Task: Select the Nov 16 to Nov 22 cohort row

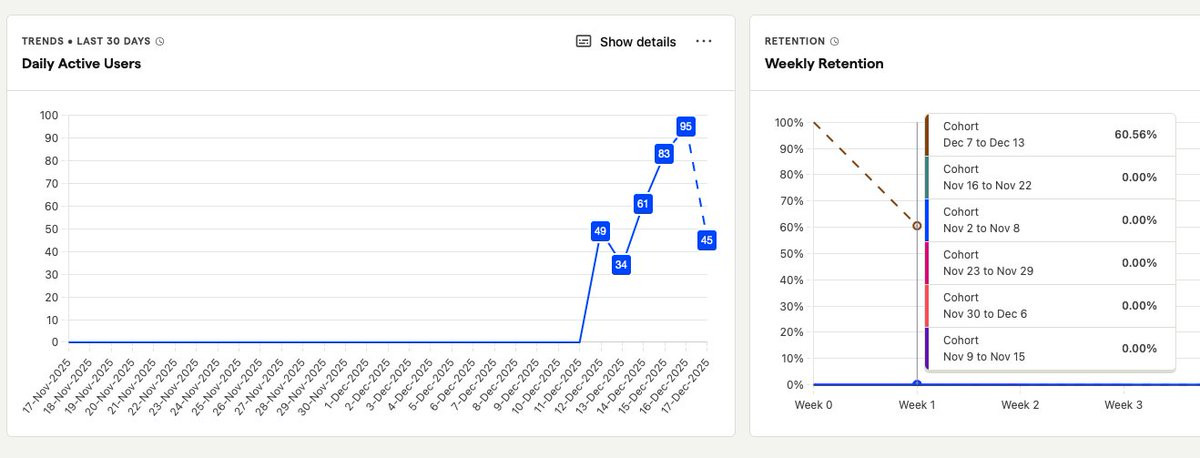Action: [x=1049, y=177]
